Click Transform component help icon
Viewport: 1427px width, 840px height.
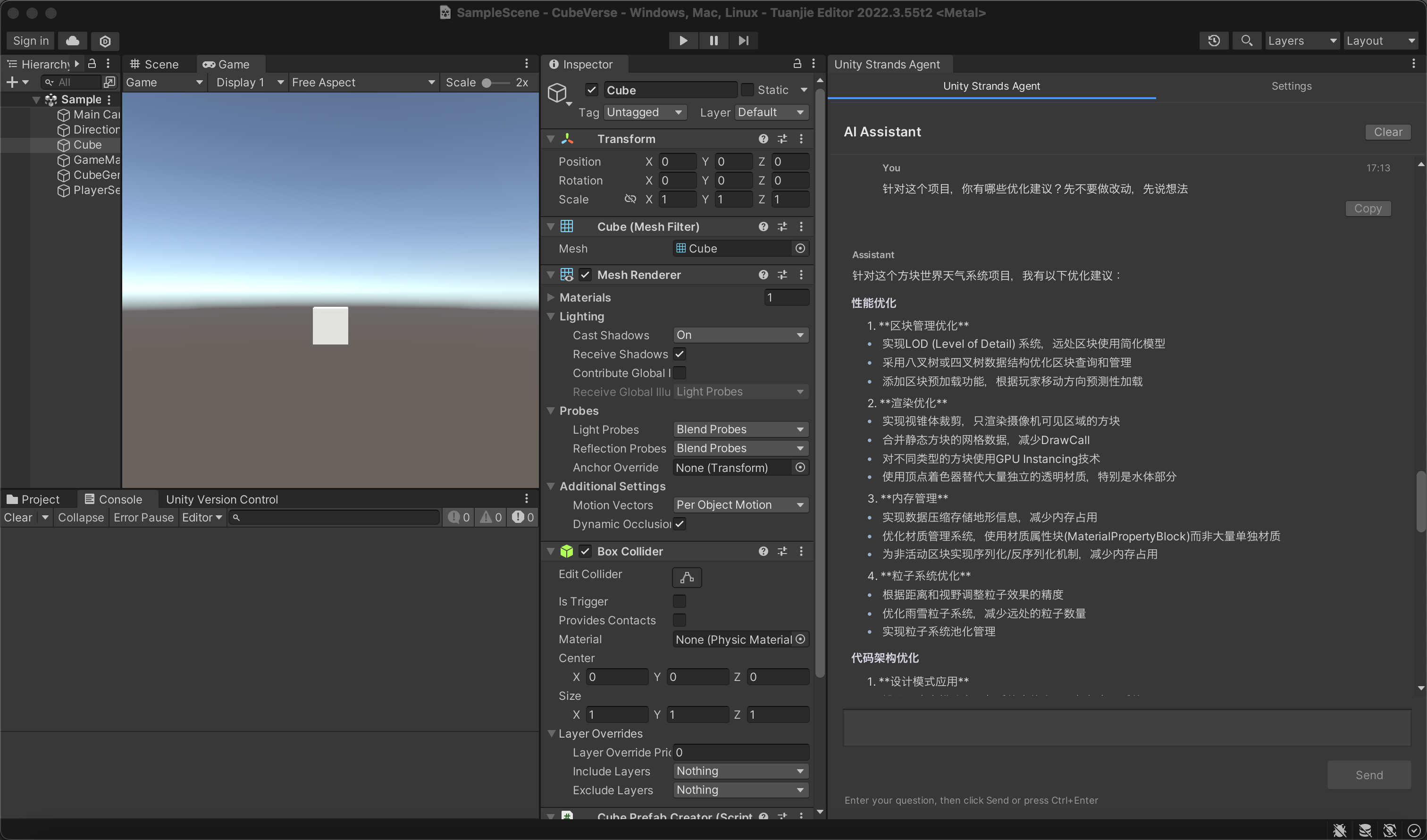point(763,139)
